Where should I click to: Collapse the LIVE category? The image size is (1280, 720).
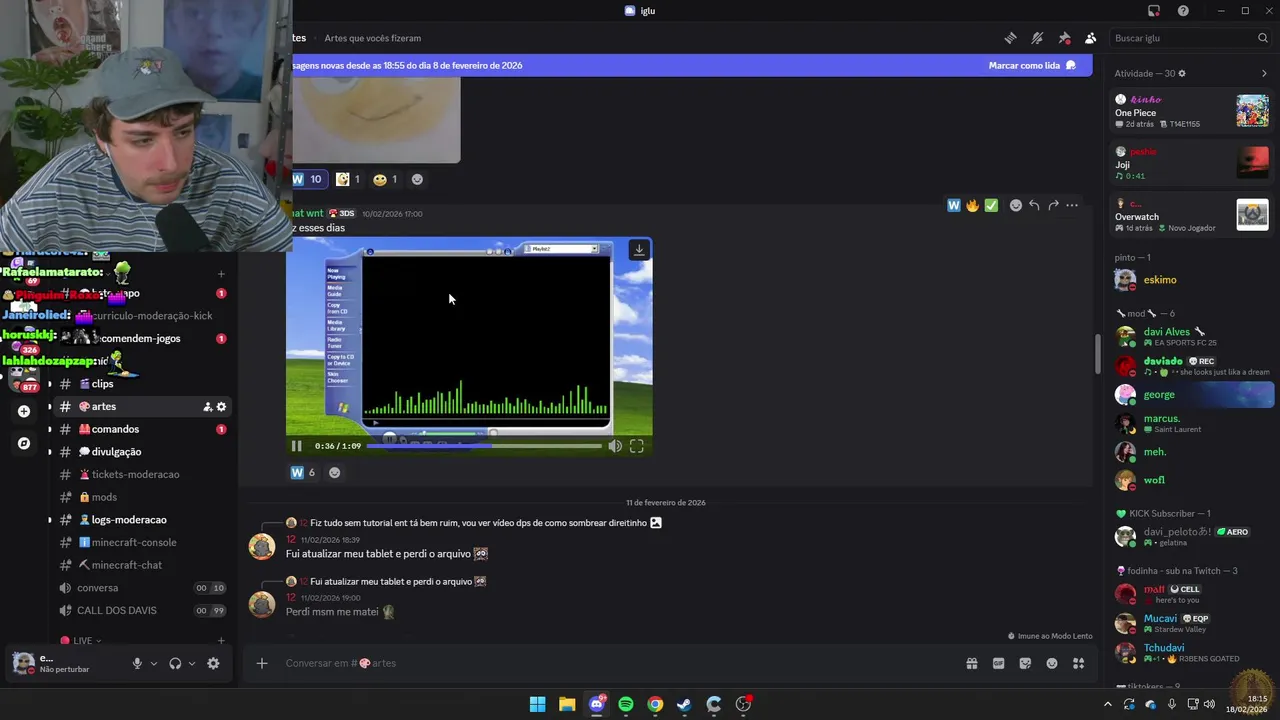[x=82, y=641]
